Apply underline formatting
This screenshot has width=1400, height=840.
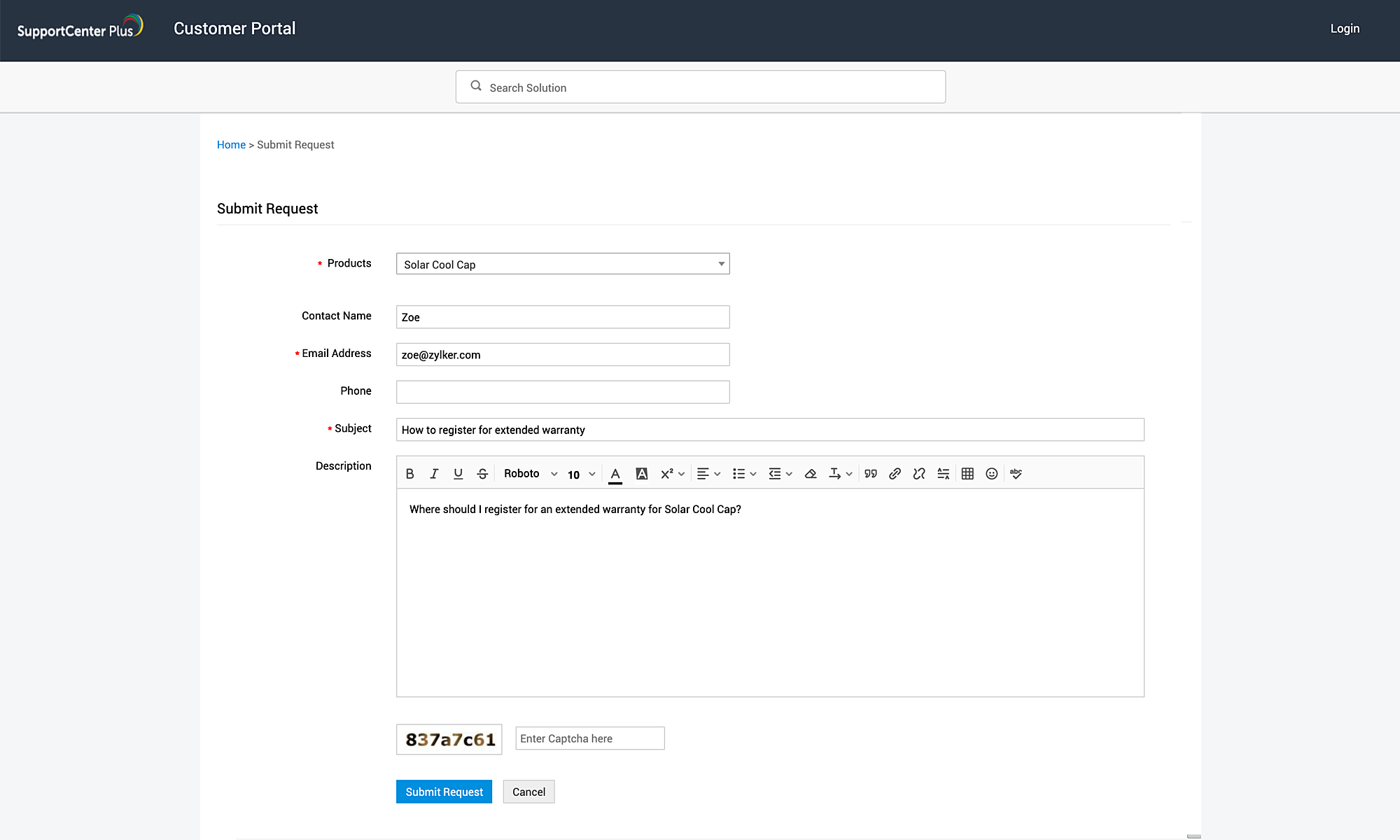458,474
